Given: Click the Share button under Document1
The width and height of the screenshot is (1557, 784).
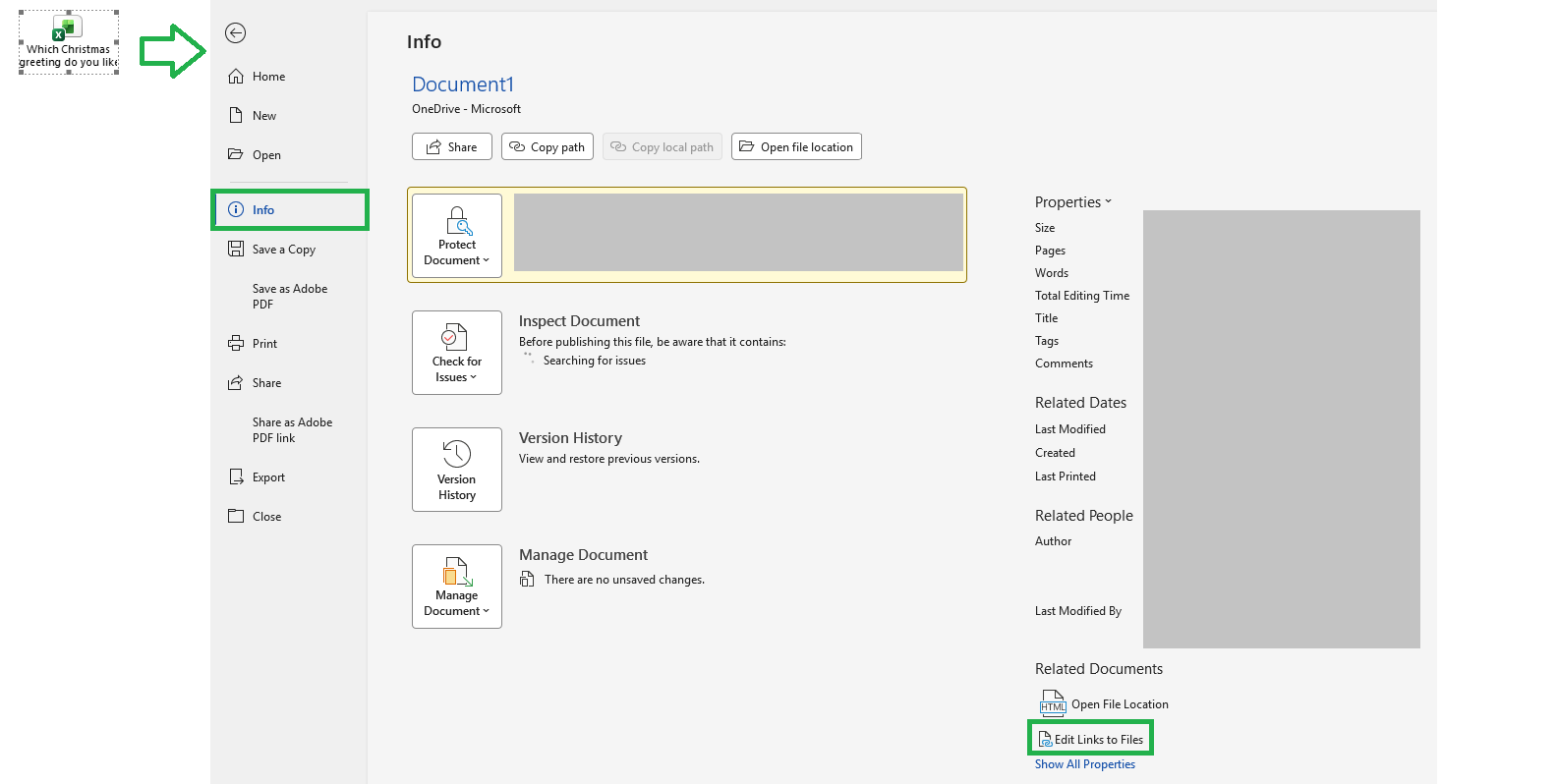Looking at the screenshot, I should coord(452,146).
